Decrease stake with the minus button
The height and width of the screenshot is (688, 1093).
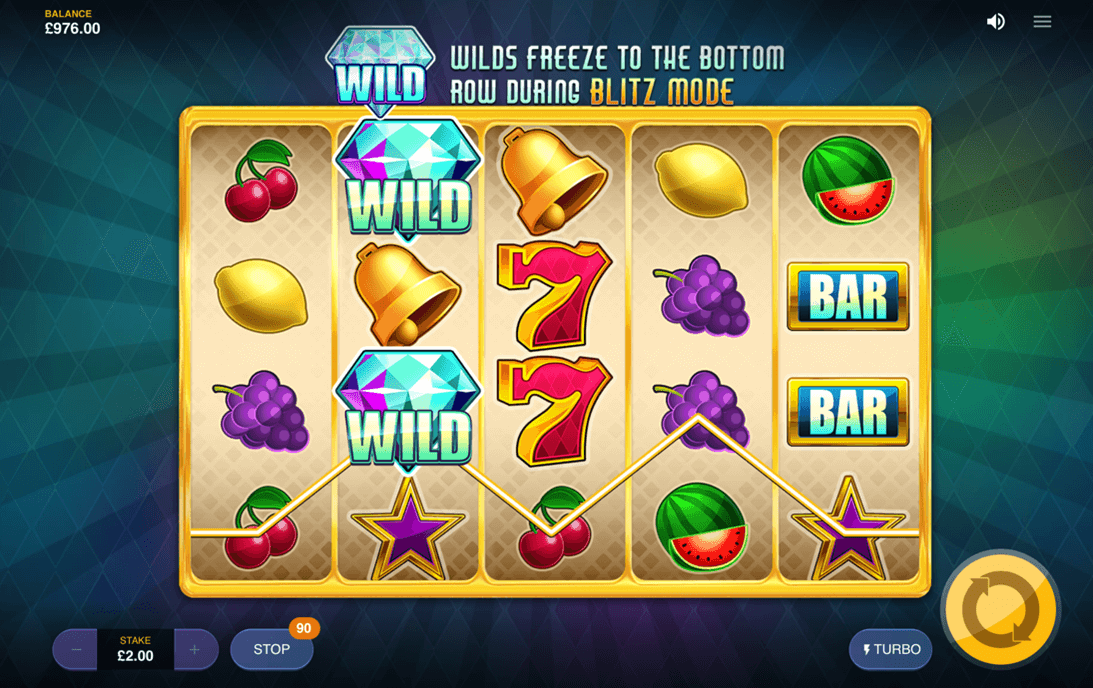(x=76, y=650)
